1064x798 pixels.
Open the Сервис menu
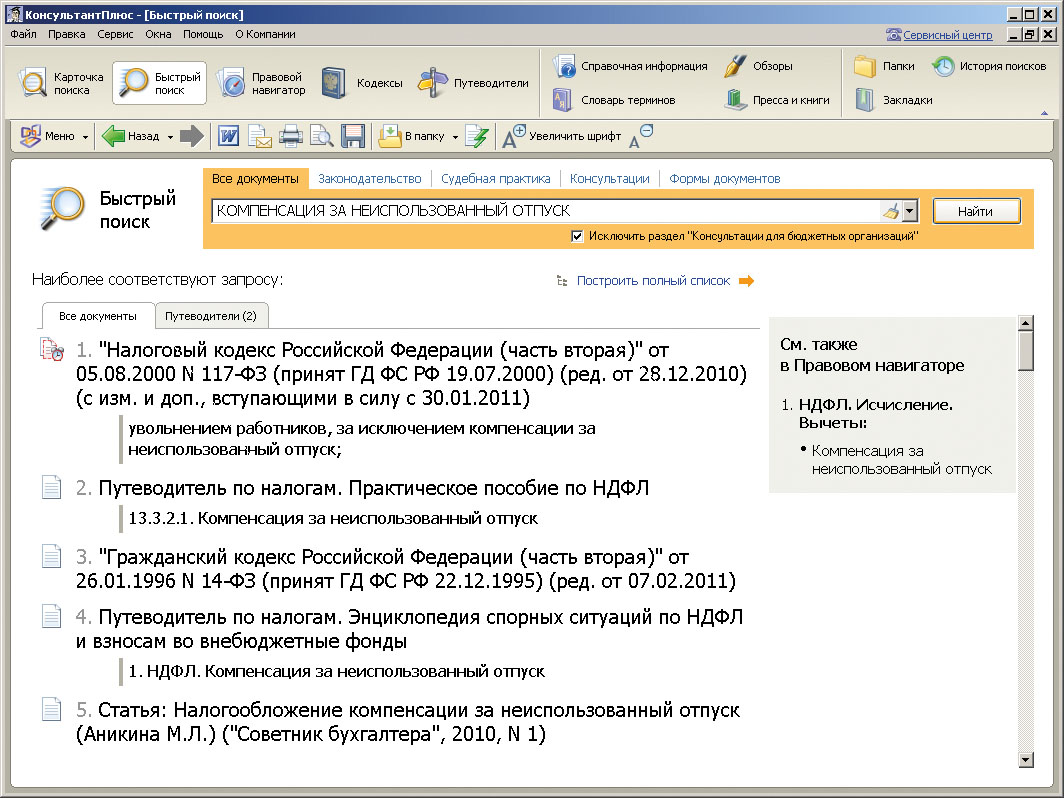[x=115, y=34]
